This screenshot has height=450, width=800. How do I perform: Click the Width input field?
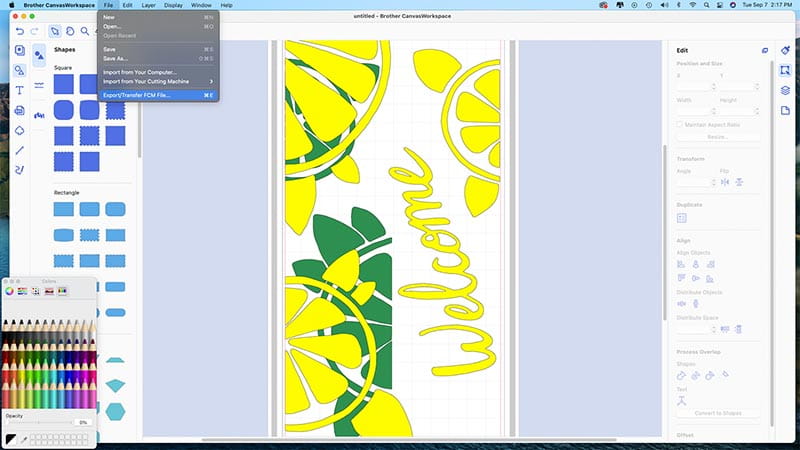694,111
